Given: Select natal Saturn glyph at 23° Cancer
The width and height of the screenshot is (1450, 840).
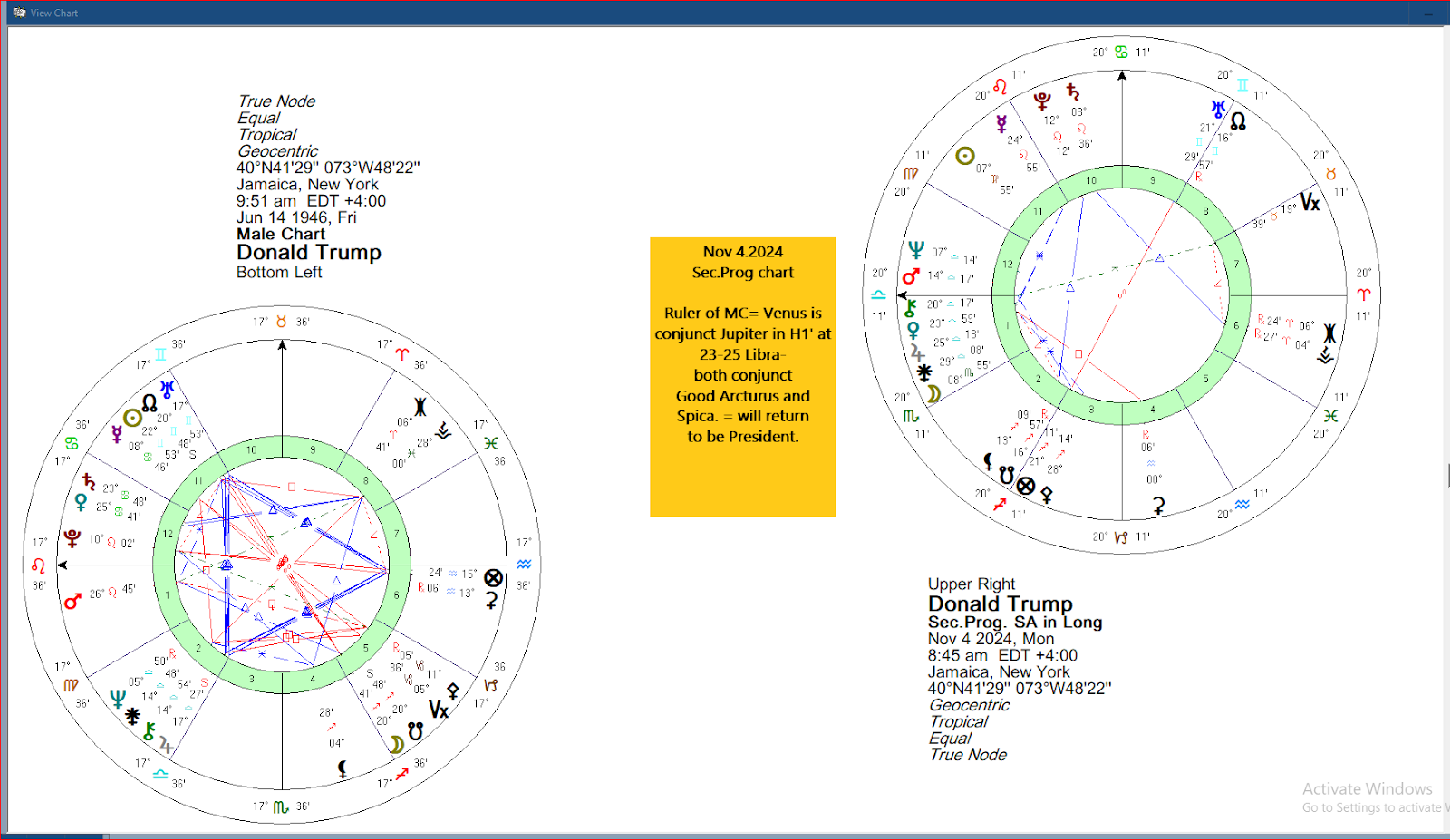Looking at the screenshot, I should [x=88, y=481].
